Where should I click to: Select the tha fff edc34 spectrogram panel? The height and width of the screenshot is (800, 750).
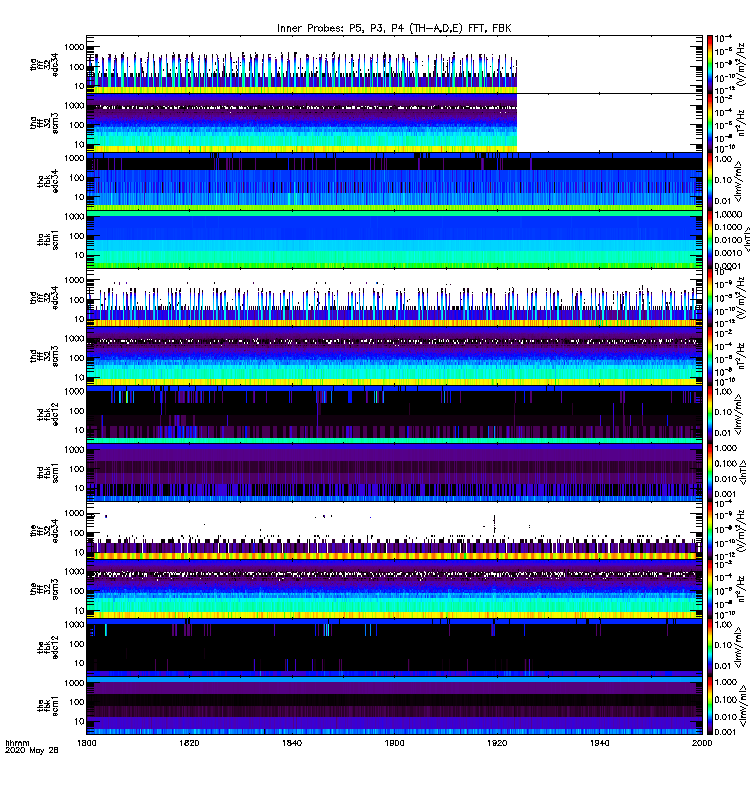click(394, 64)
